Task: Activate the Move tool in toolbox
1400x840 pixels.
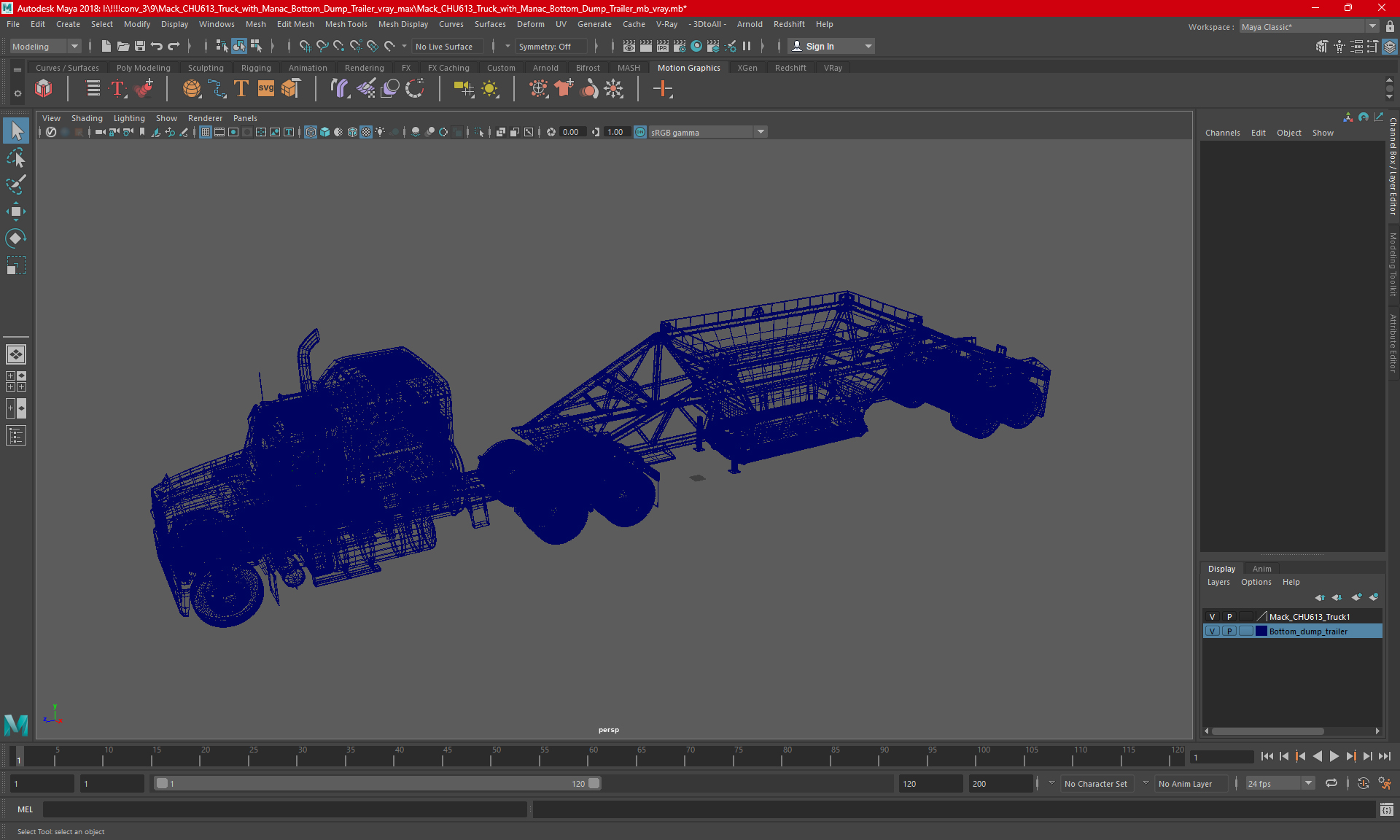Action: pyautogui.click(x=16, y=212)
